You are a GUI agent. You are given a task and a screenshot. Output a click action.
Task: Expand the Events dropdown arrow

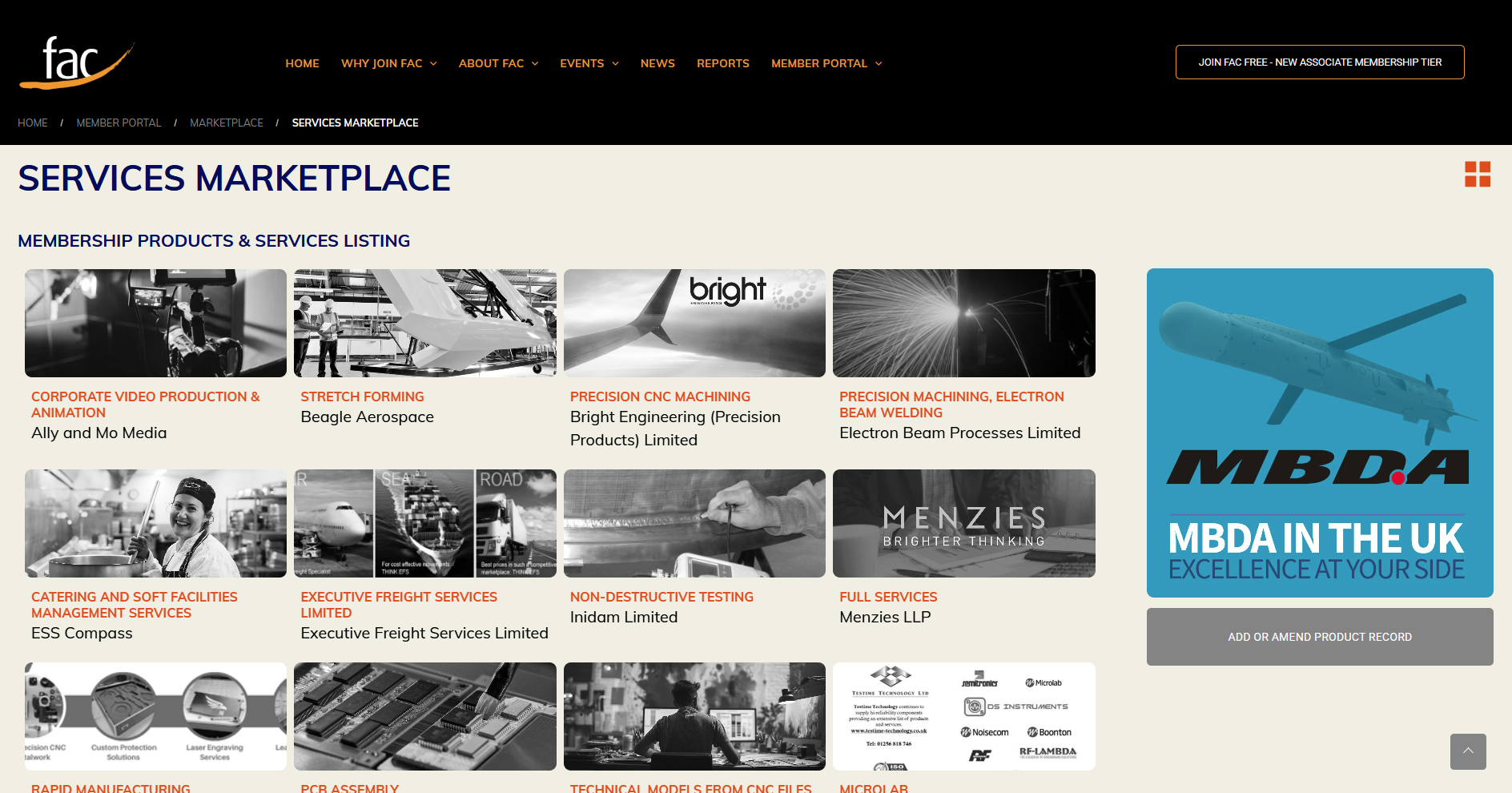click(615, 63)
